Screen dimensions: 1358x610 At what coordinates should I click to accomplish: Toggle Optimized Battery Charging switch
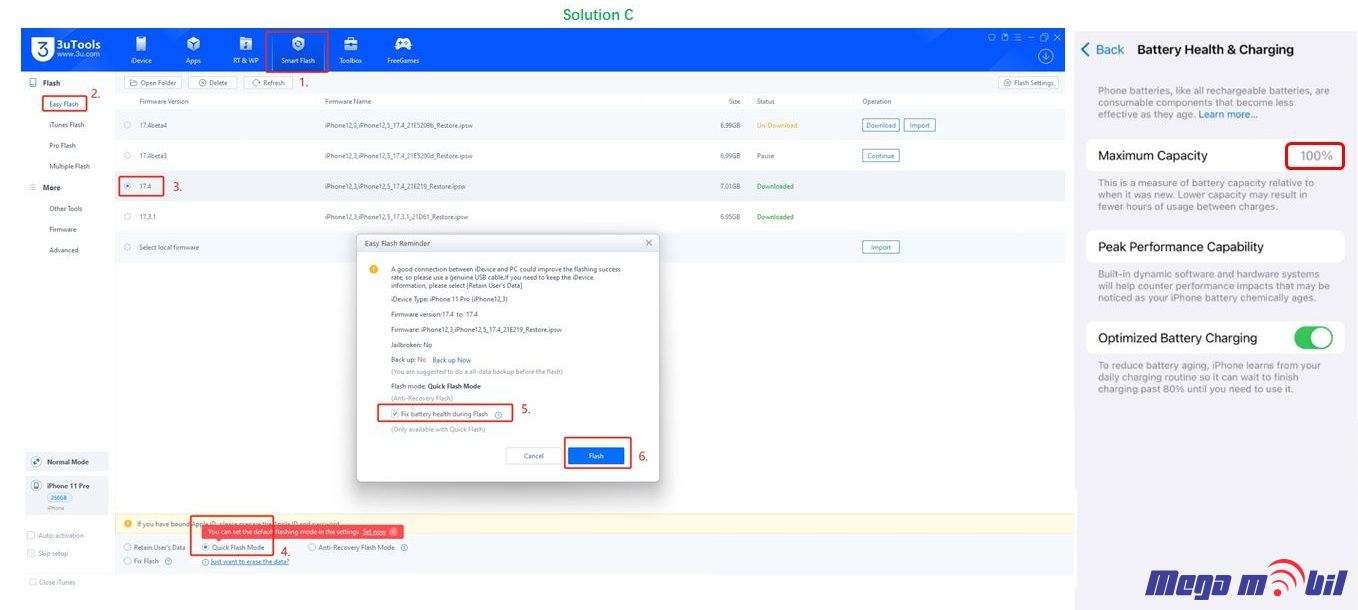pos(1313,338)
